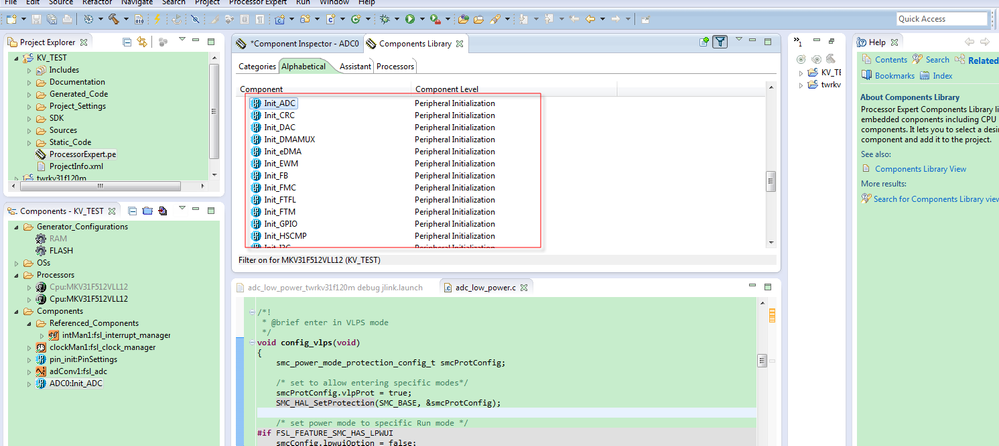This screenshot has height=446, width=999.
Task: Click Project Explorer horizontal scrollbar thumb
Action: (x=101, y=186)
